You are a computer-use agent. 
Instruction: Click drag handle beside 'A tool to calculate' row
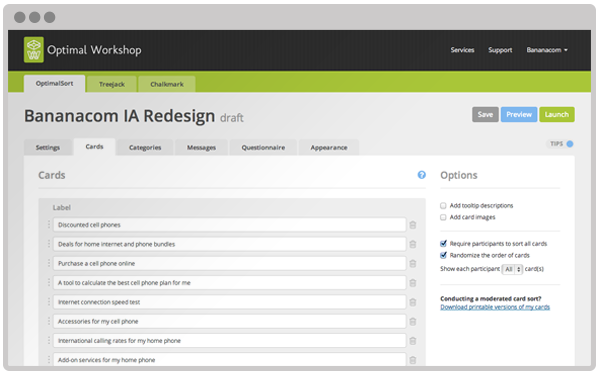49,282
